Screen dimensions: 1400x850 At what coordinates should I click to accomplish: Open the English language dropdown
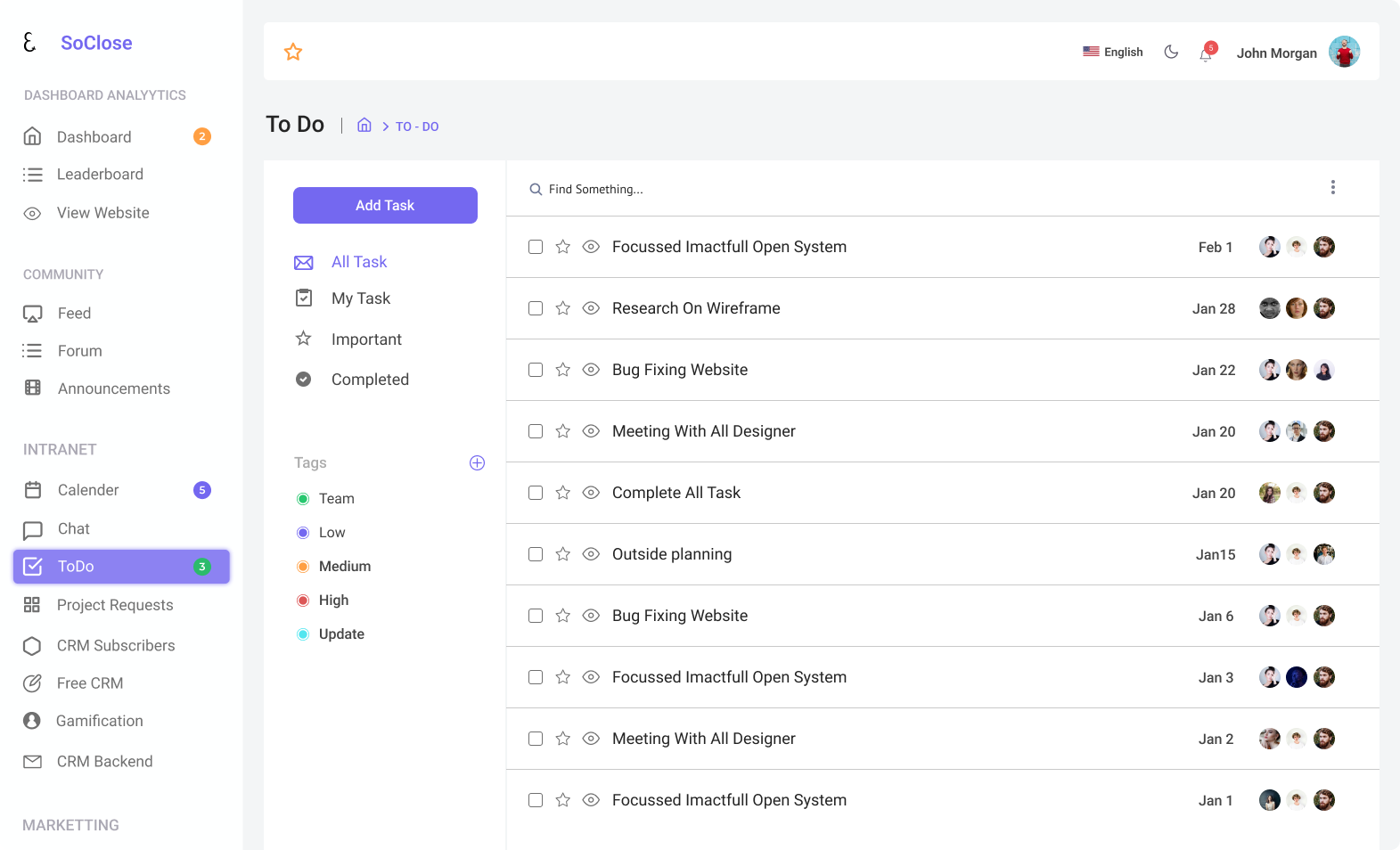click(1112, 52)
